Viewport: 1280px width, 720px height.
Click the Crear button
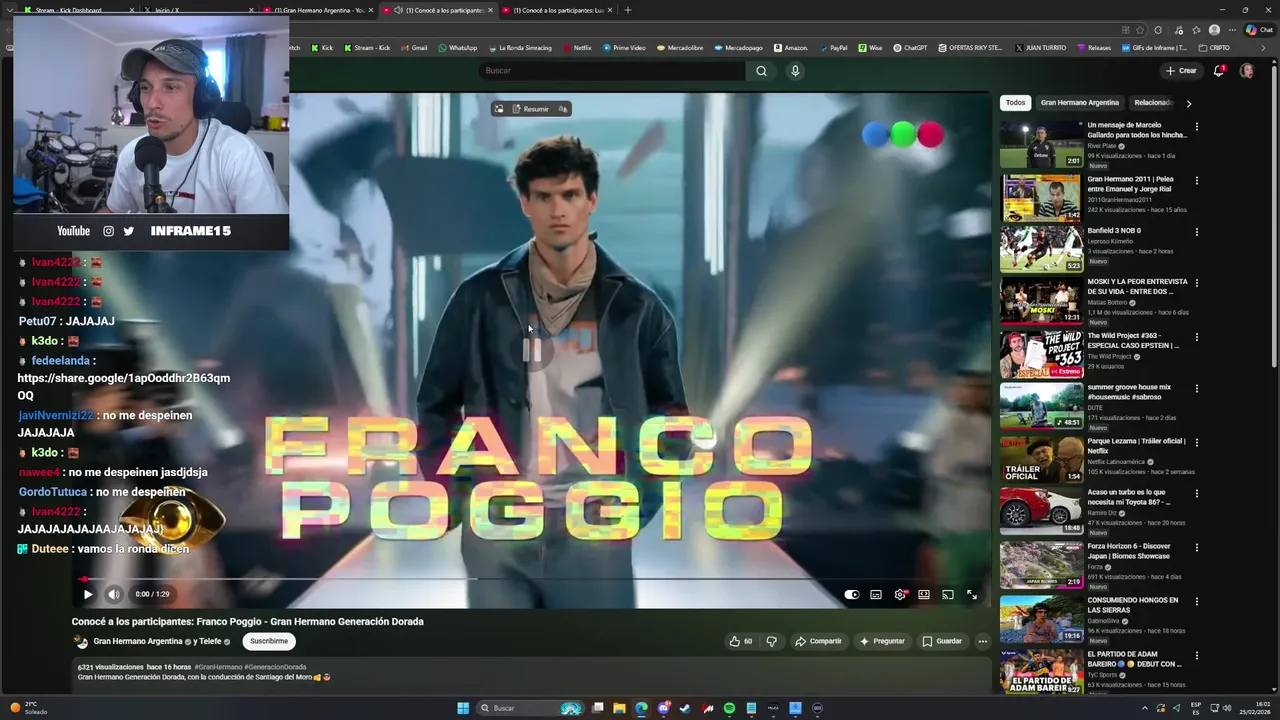click(1181, 71)
